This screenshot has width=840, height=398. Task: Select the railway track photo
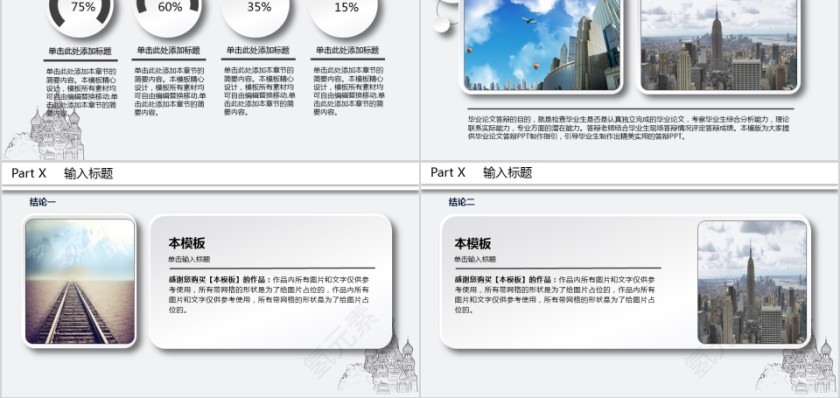coord(80,281)
